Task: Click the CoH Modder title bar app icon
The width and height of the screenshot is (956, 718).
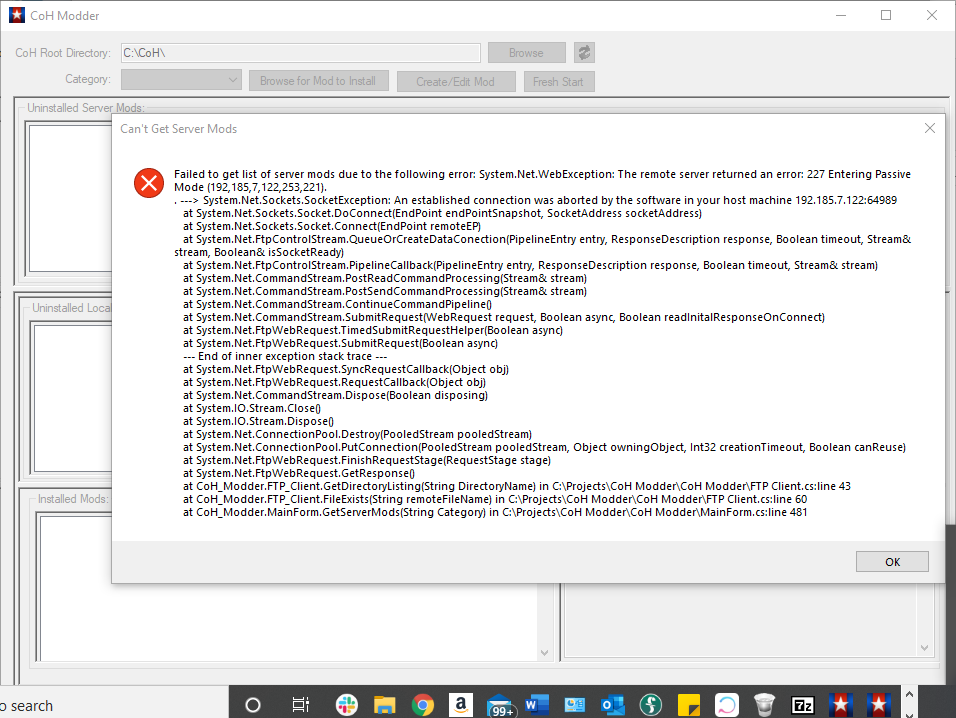Action: (16, 15)
